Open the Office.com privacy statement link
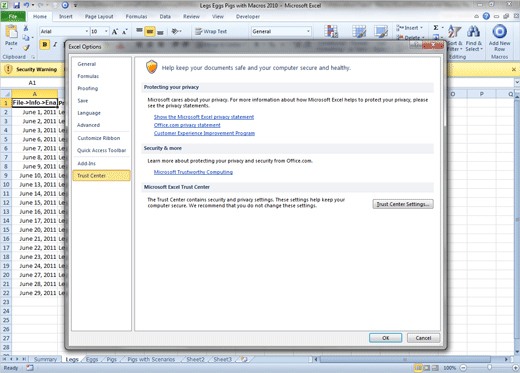Image resolution: width=520 pixels, height=373 pixels. pyautogui.click(x=187, y=125)
